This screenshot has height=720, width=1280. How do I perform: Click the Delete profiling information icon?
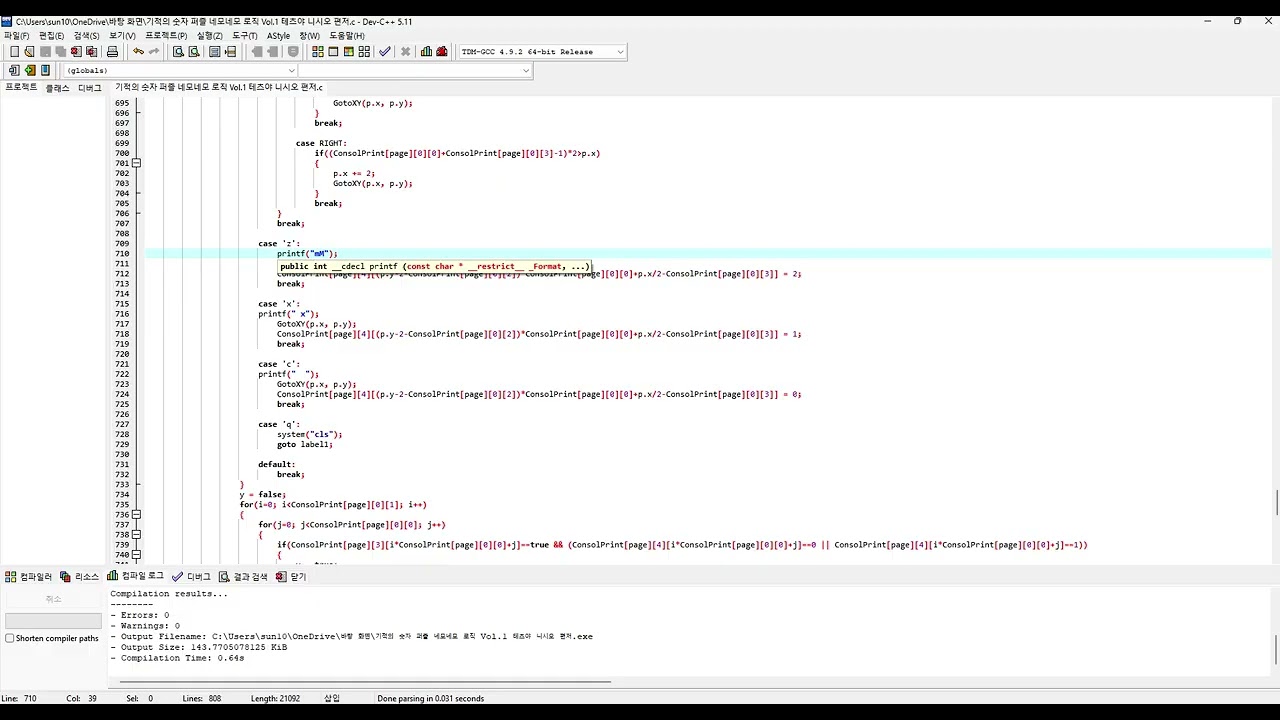[441, 52]
